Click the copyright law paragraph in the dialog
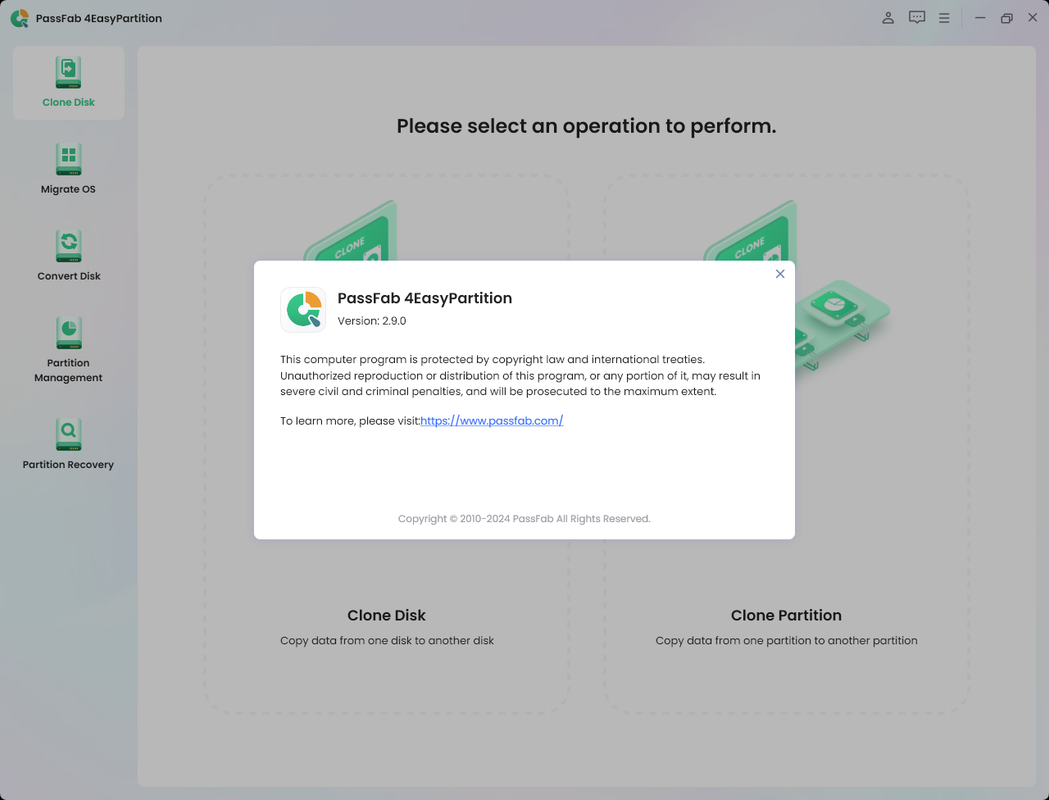The image size is (1049, 800). tap(520, 375)
